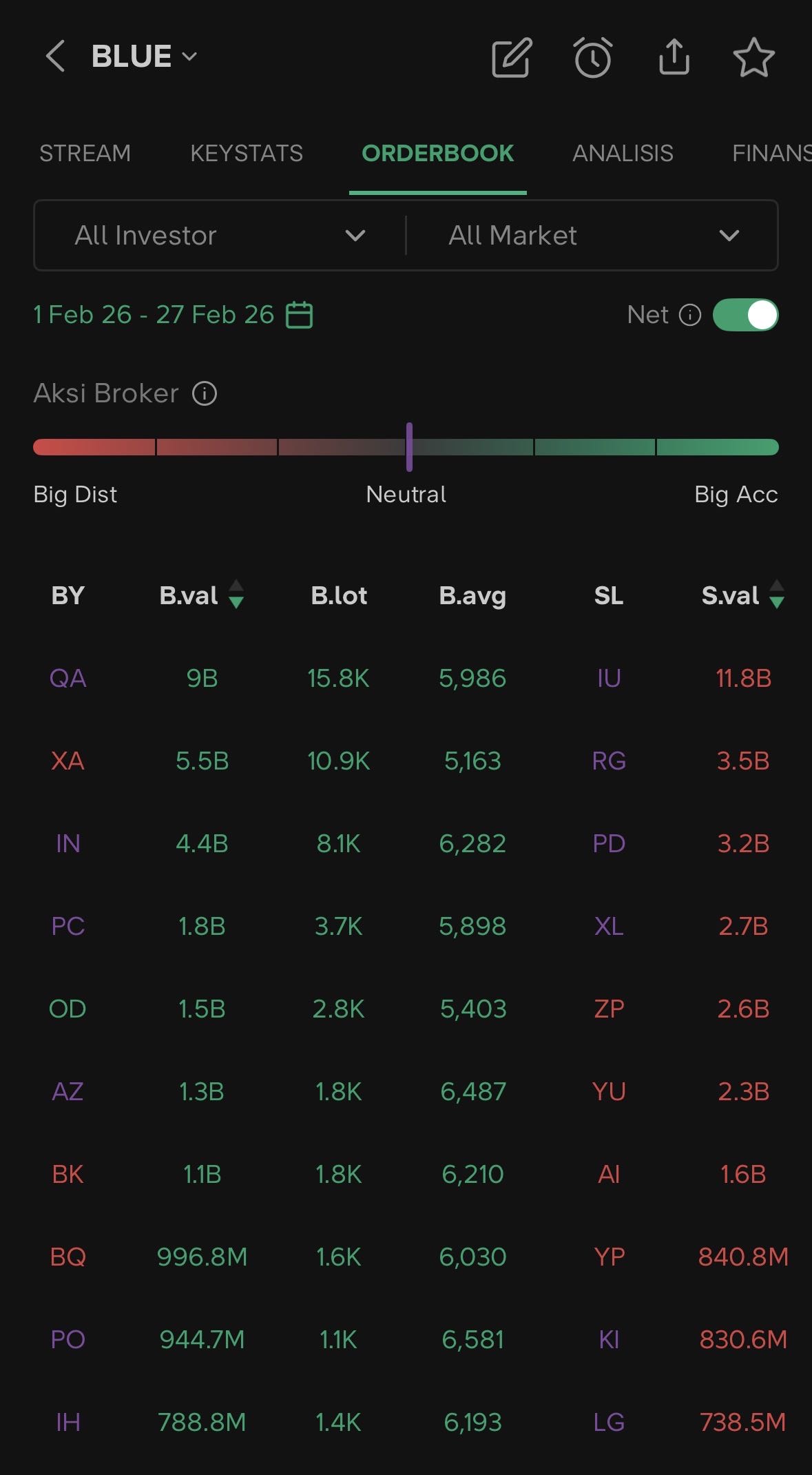812x1475 pixels.
Task: Tap the QA buyer broker code
Action: (x=67, y=679)
